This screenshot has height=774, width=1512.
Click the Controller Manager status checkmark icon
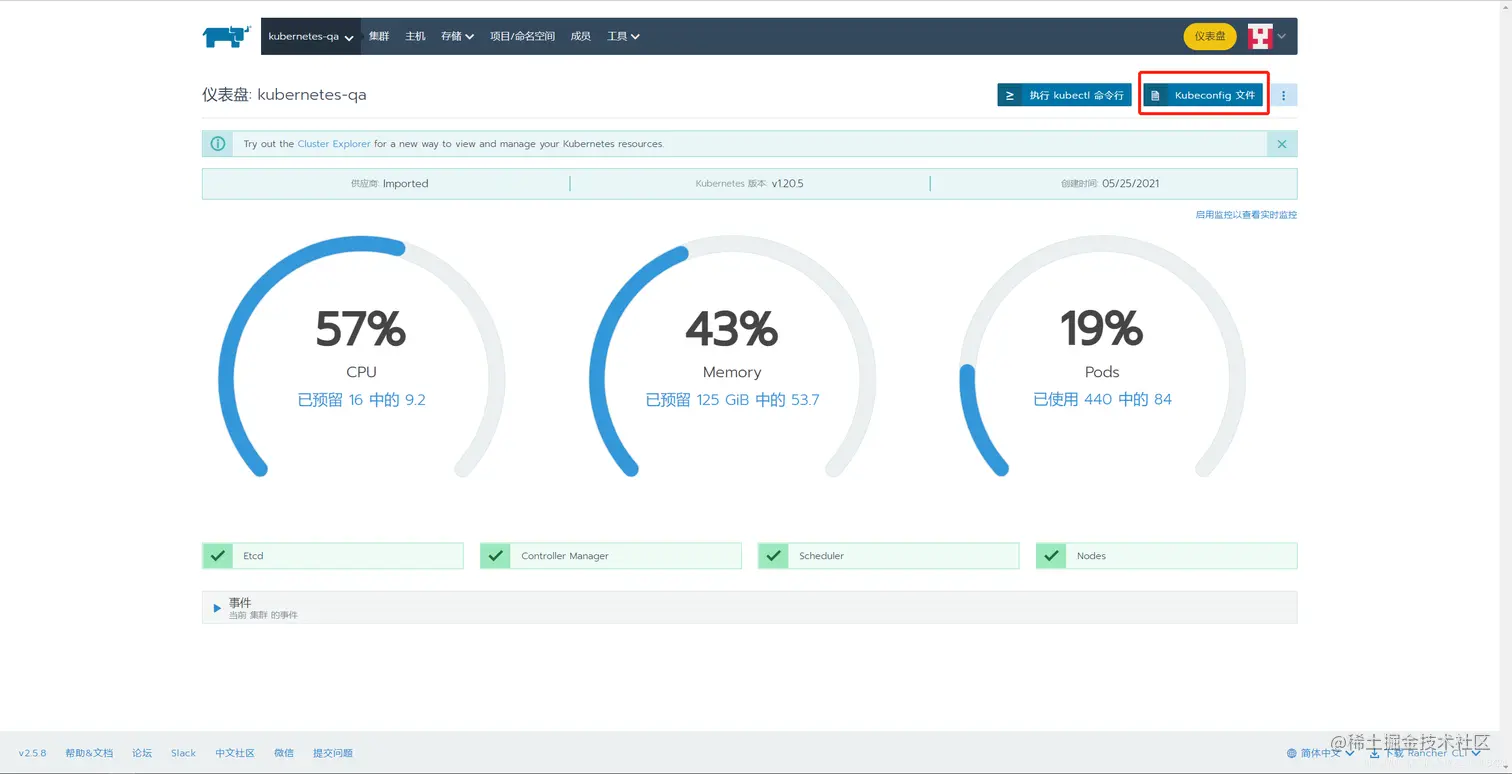(x=495, y=556)
